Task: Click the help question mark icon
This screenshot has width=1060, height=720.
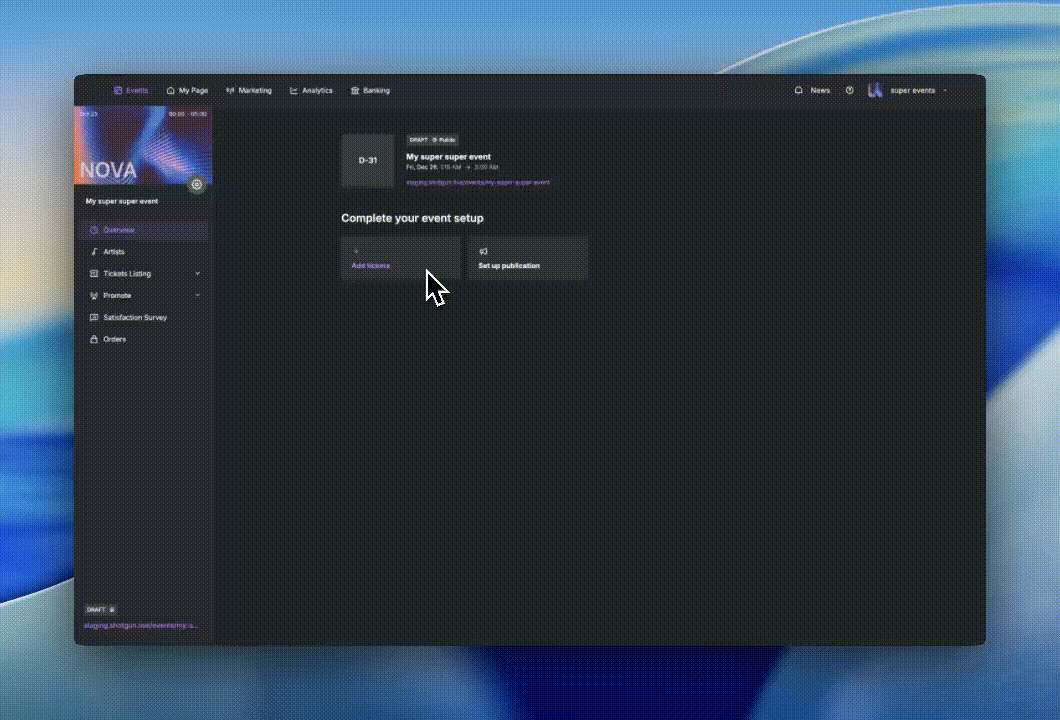Action: [850, 90]
